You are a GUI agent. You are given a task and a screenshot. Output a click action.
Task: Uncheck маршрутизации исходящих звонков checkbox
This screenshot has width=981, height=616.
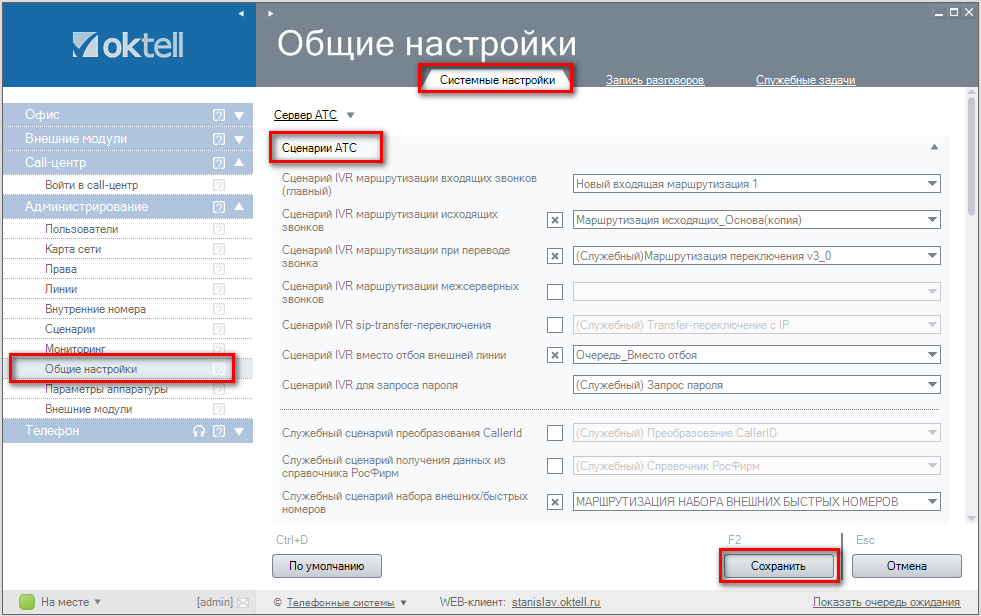(x=554, y=221)
